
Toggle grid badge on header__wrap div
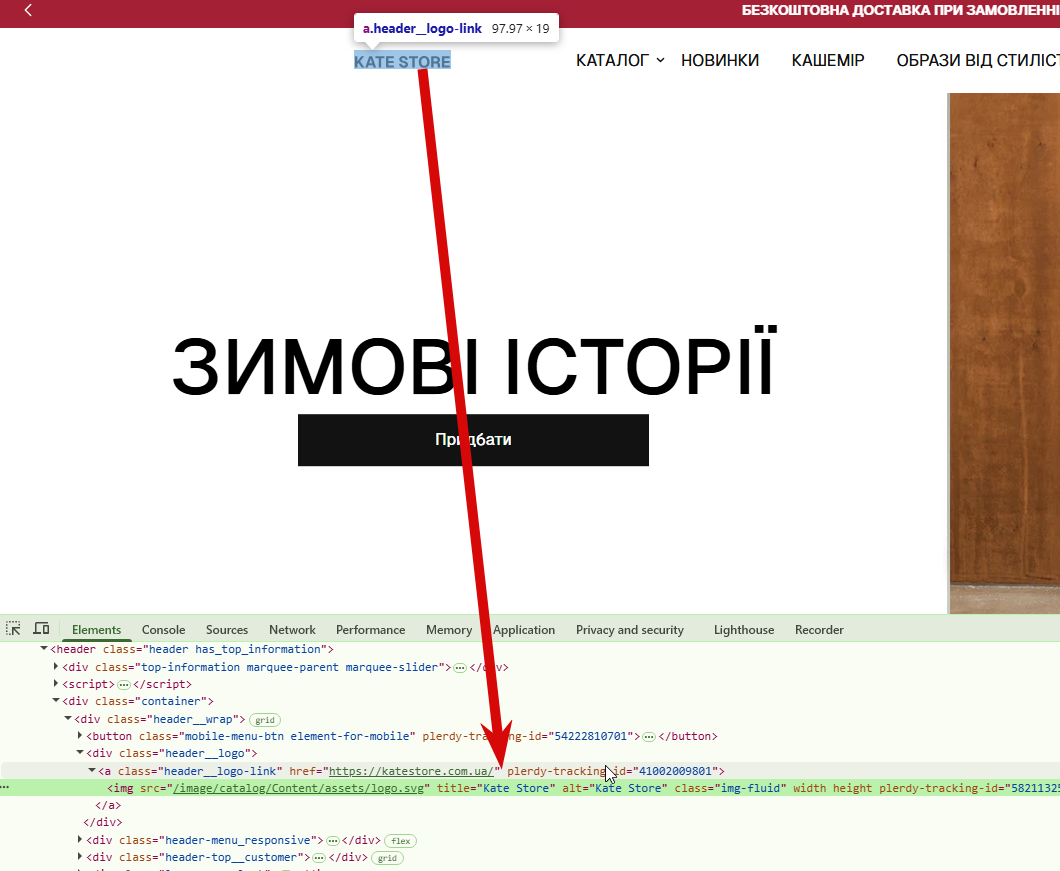click(x=265, y=720)
